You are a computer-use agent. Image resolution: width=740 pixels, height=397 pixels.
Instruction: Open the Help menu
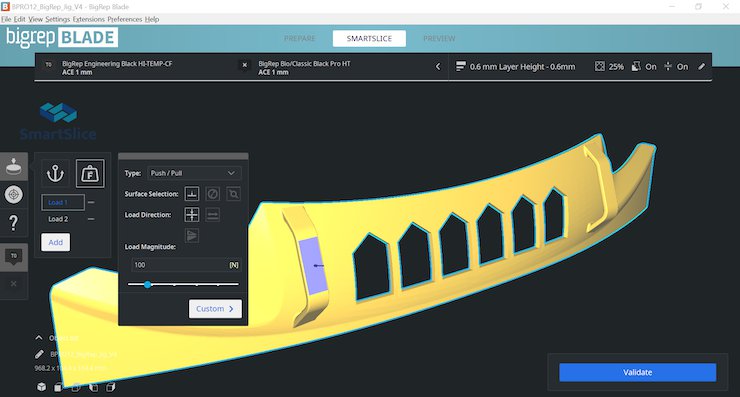click(151, 19)
